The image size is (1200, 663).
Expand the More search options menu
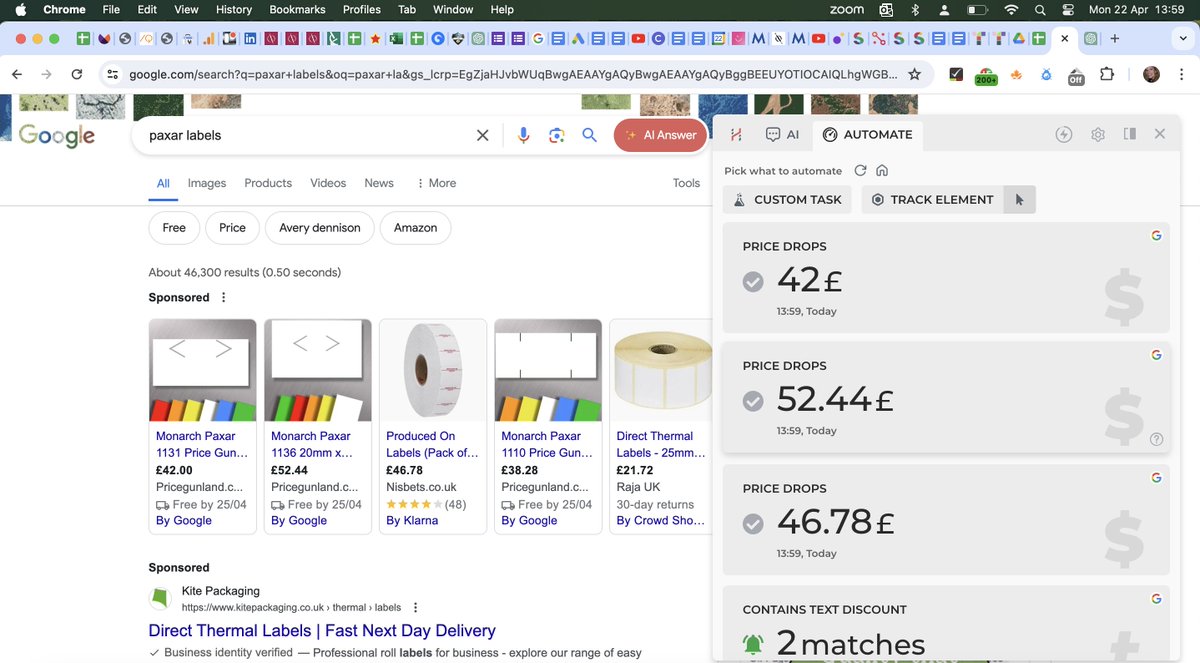point(435,183)
